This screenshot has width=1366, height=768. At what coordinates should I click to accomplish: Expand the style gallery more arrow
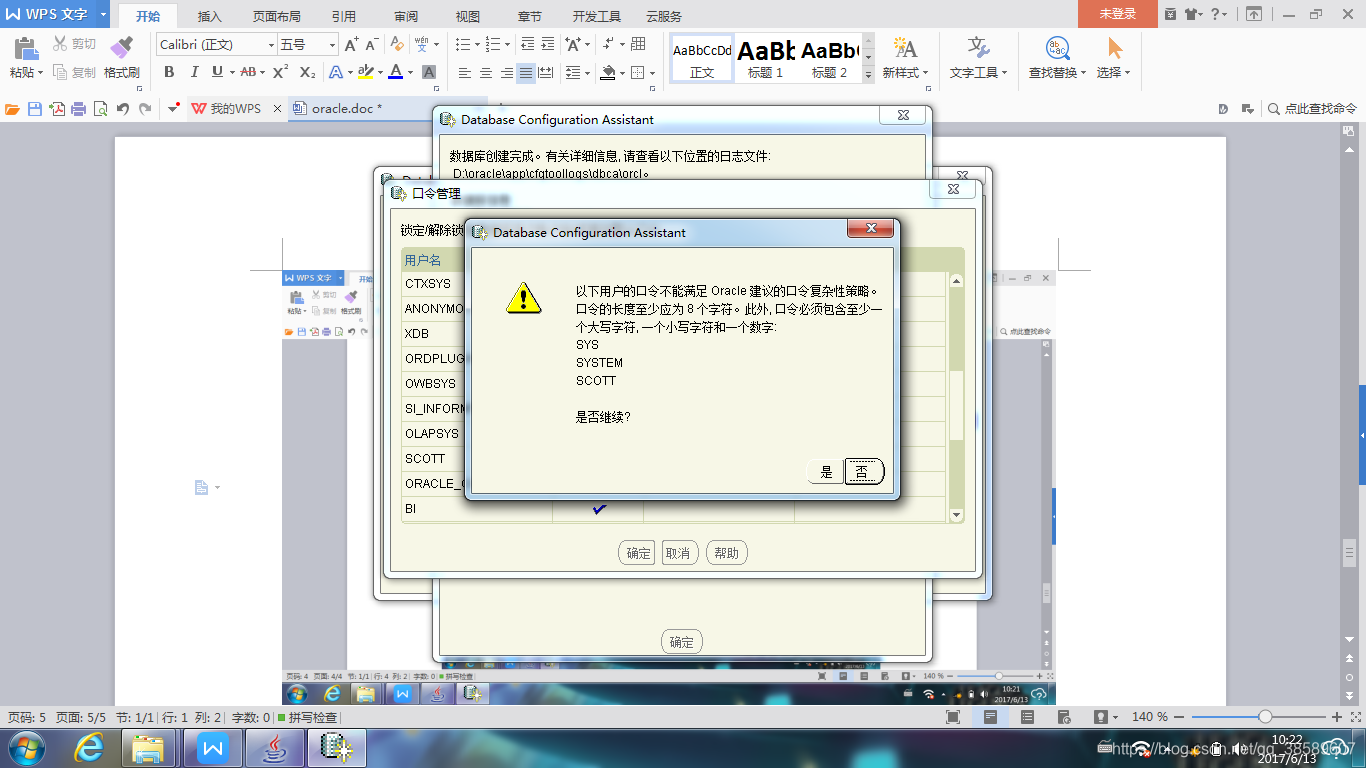click(868, 75)
